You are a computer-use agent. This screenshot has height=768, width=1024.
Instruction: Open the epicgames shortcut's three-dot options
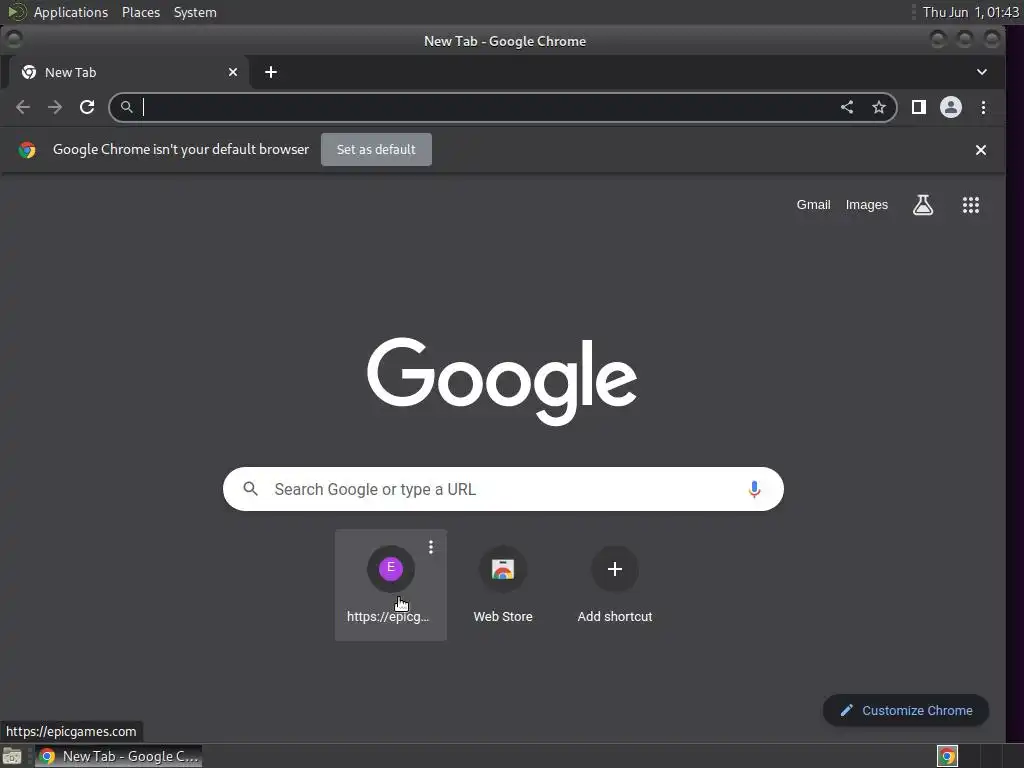(x=431, y=547)
